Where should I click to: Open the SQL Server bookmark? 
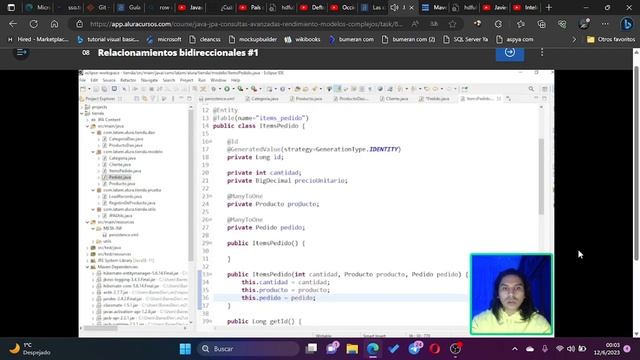coord(466,40)
